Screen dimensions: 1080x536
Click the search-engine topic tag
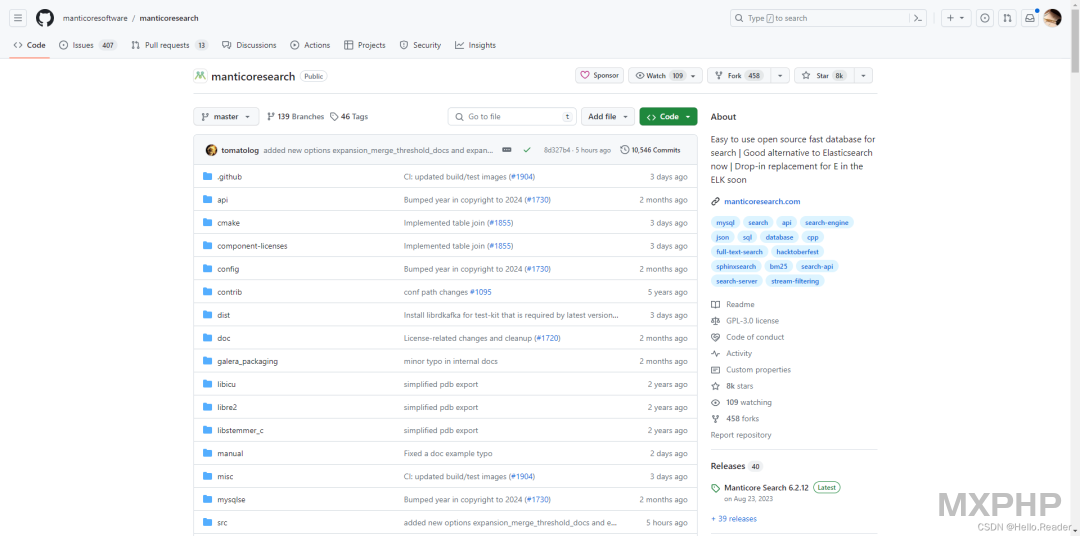826,223
